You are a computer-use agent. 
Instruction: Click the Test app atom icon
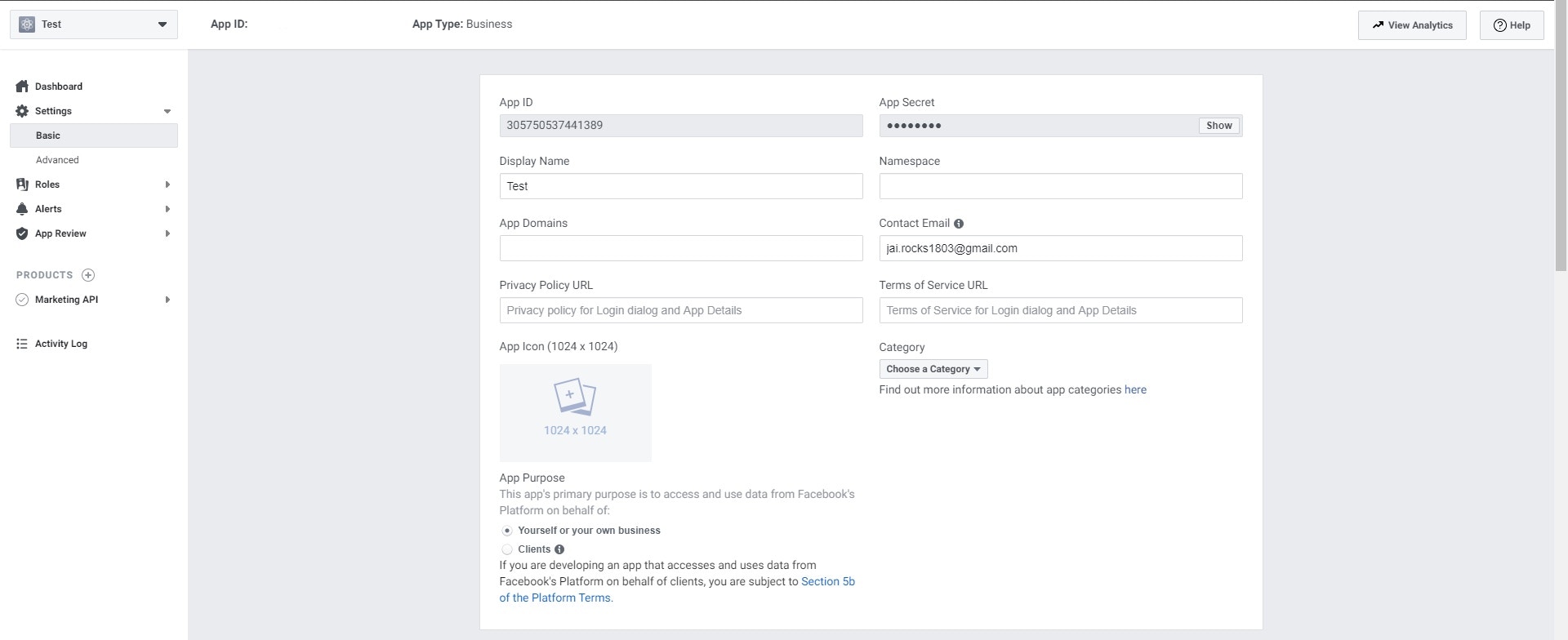tap(27, 24)
